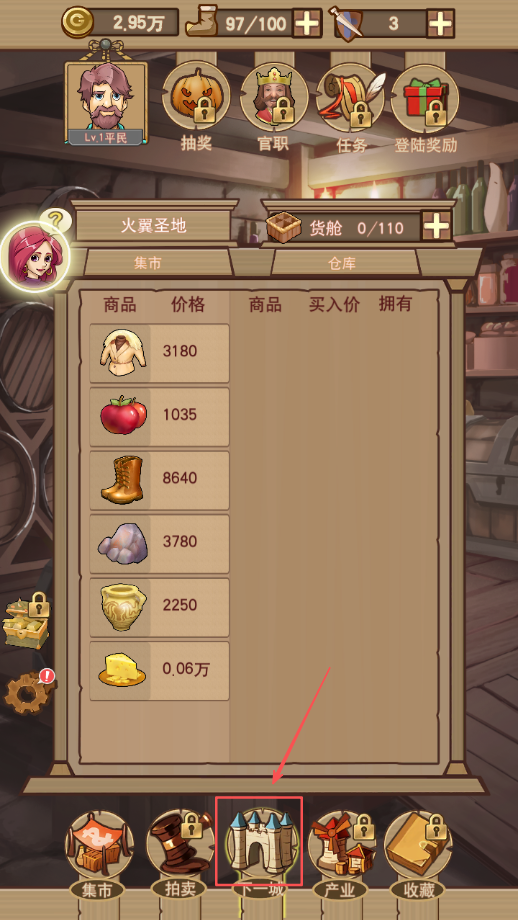The height and width of the screenshot is (920, 518).
Task: Open the 官职 king icon
Action: (x=274, y=97)
